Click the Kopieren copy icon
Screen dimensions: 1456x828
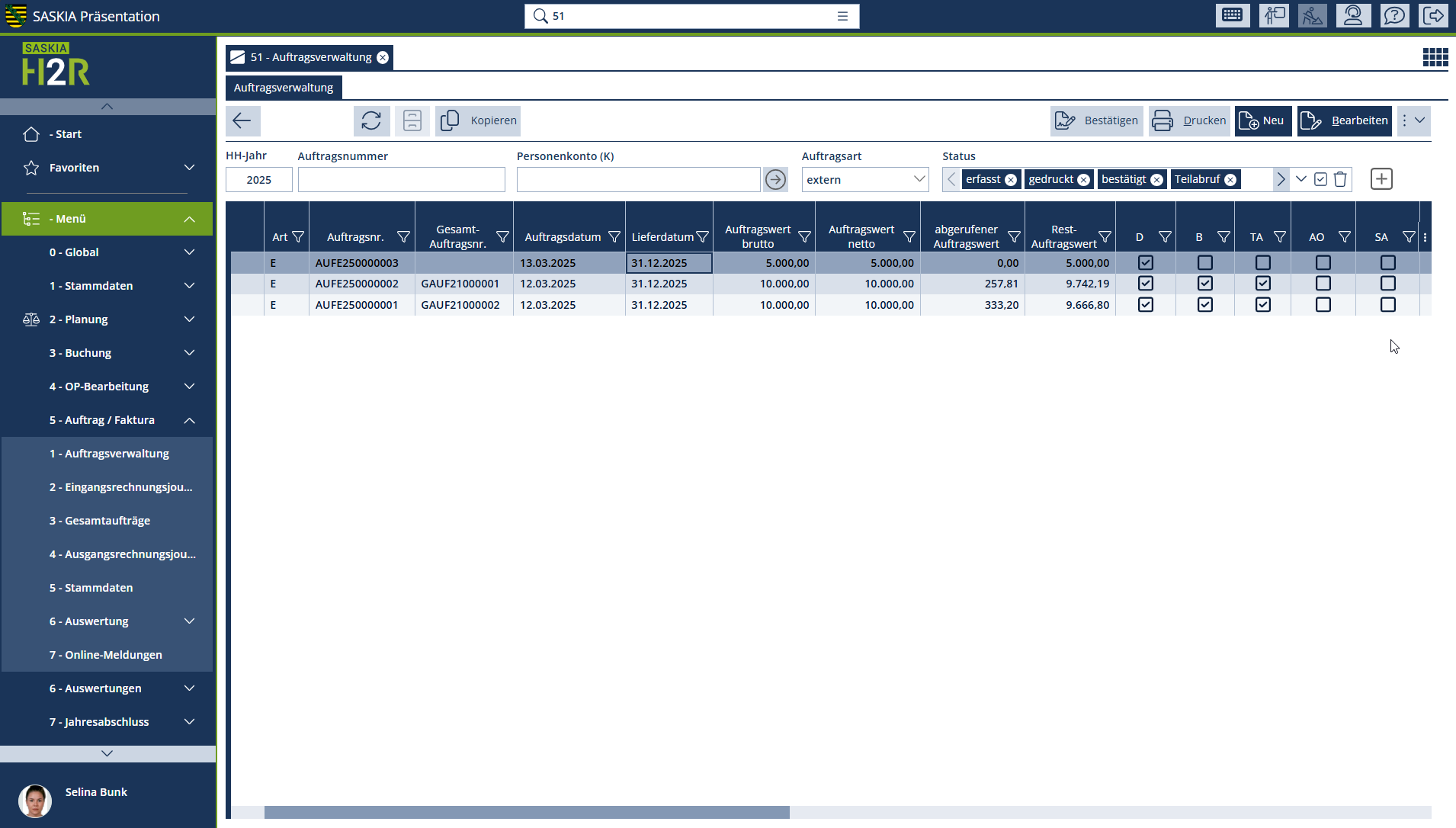click(450, 120)
